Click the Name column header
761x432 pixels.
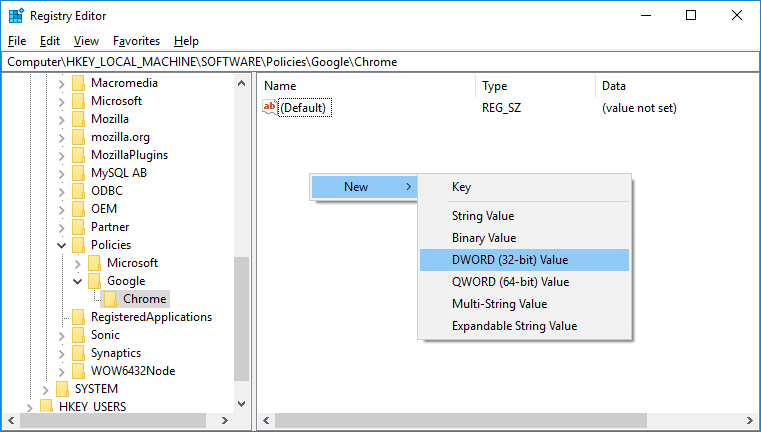coord(281,86)
